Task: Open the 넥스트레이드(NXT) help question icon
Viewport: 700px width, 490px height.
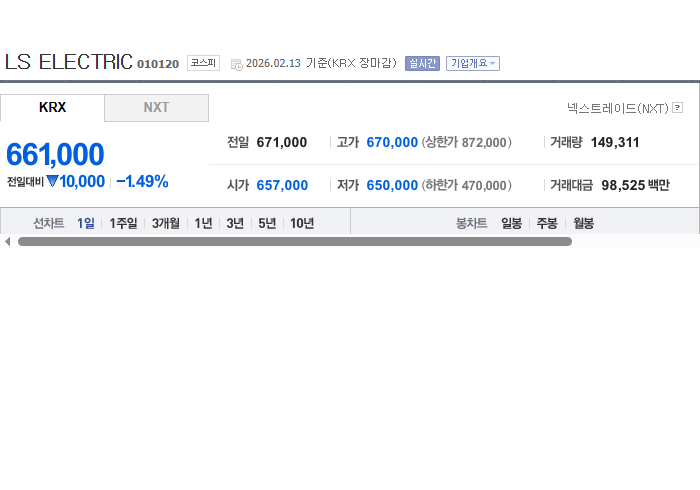Action: [677, 108]
